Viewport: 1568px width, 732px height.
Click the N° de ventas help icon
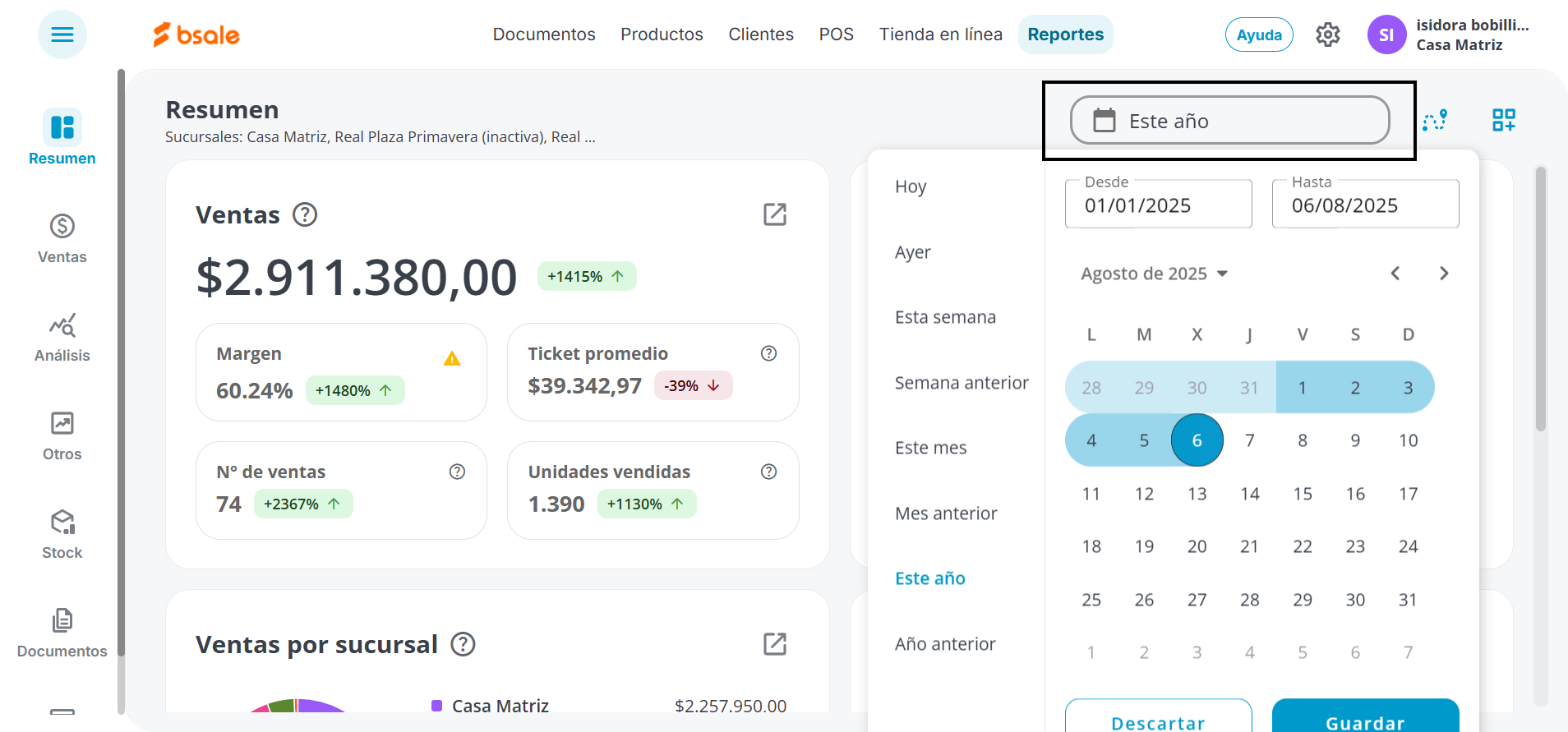click(458, 472)
